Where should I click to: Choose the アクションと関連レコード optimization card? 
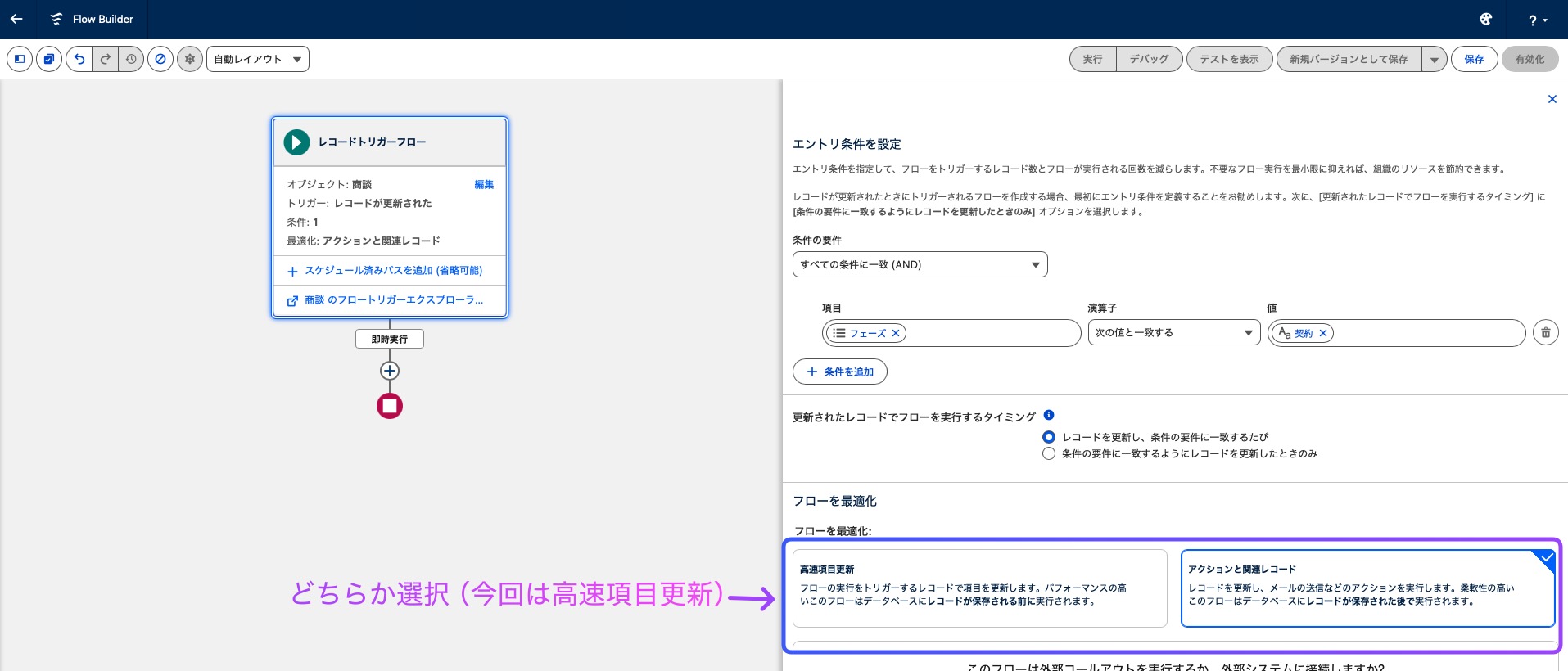point(1367,588)
